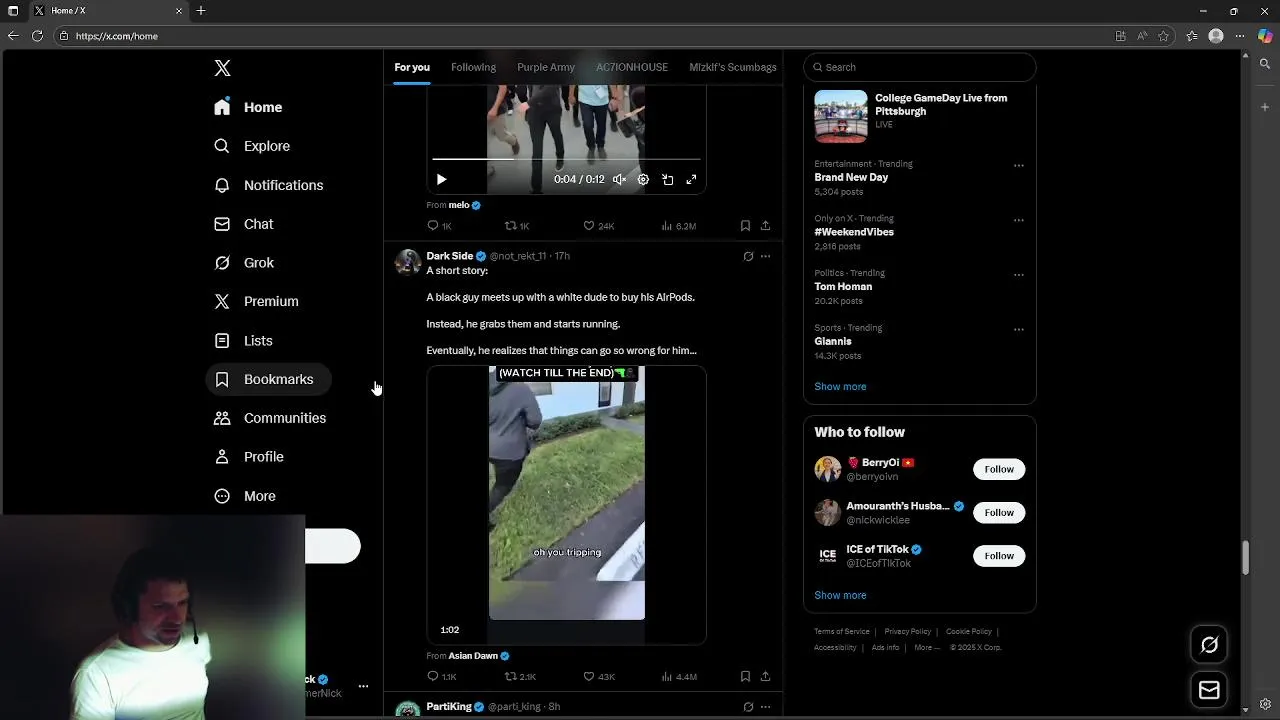This screenshot has width=1280, height=720.
Task: Switch to For you tab
Action: point(412,67)
